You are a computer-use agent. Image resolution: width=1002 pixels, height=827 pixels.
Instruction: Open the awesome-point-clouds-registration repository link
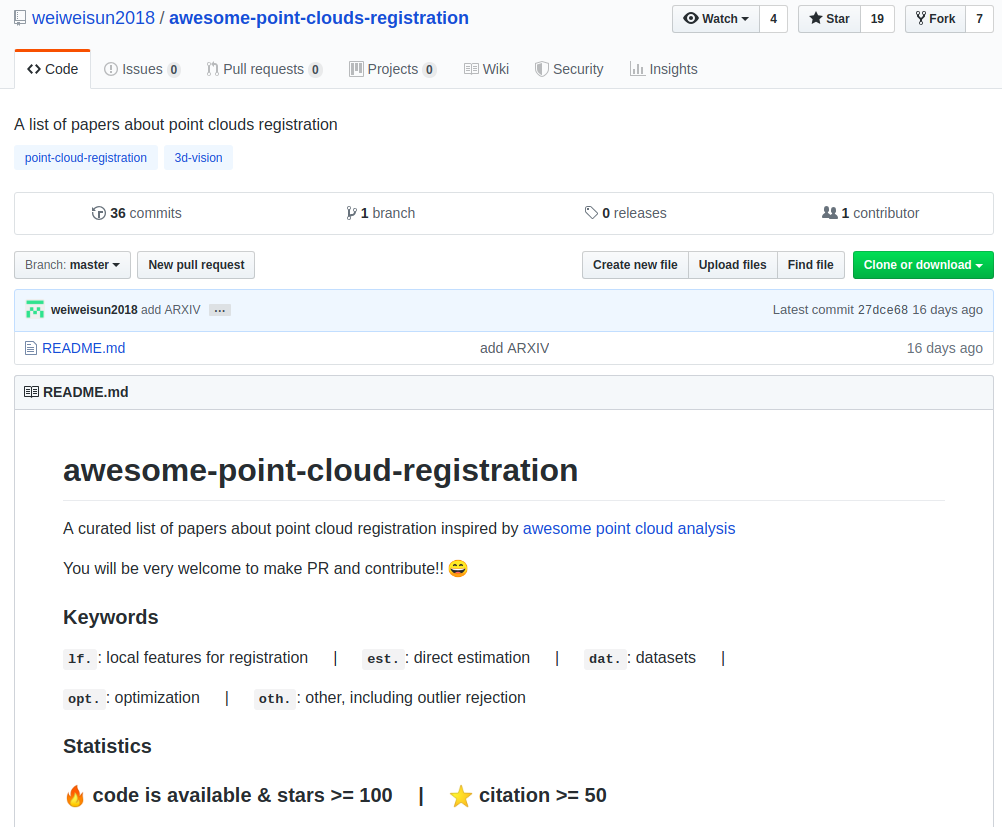[x=318, y=18]
